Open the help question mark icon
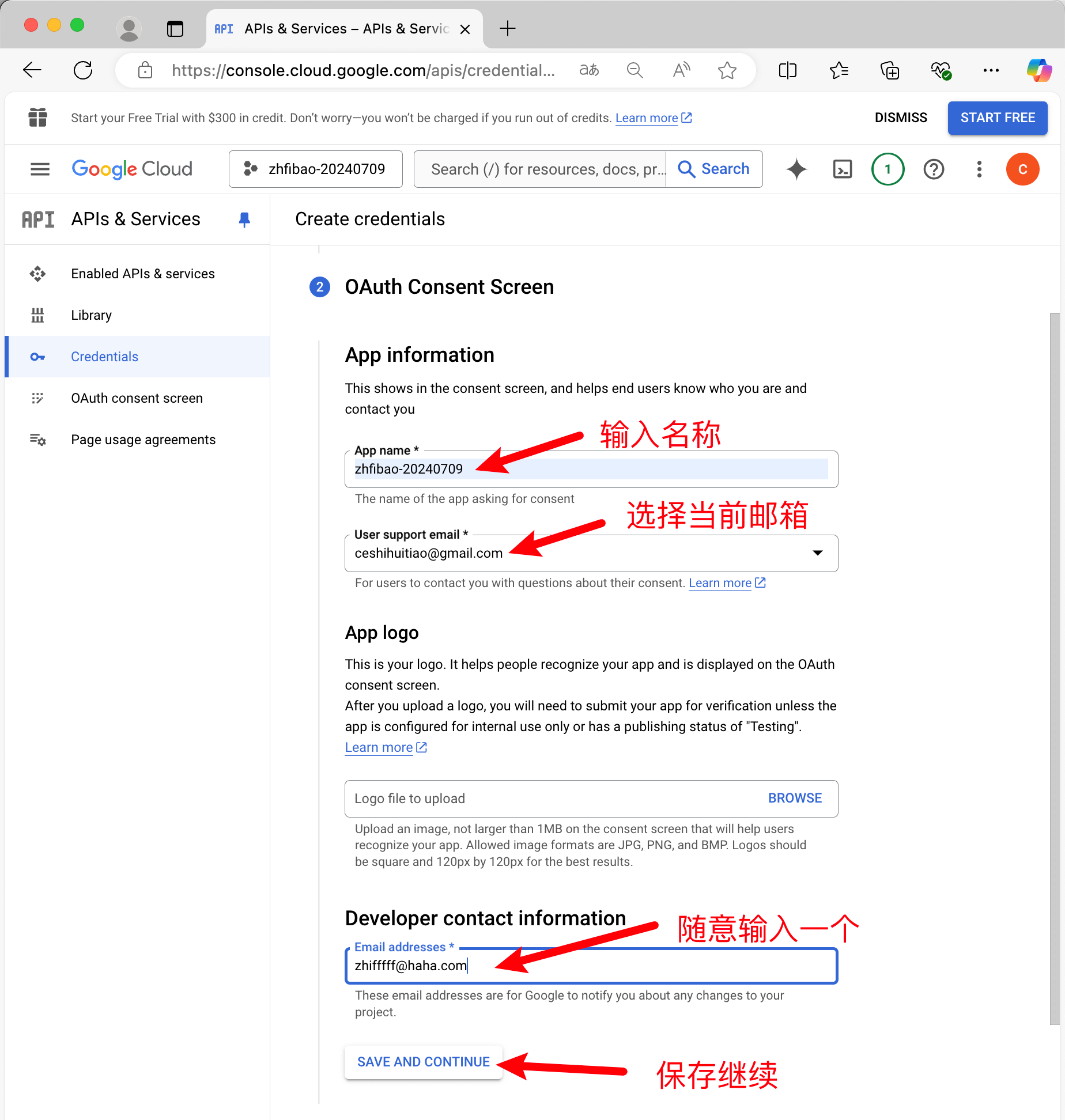This screenshot has height=1120, width=1065. [934, 169]
